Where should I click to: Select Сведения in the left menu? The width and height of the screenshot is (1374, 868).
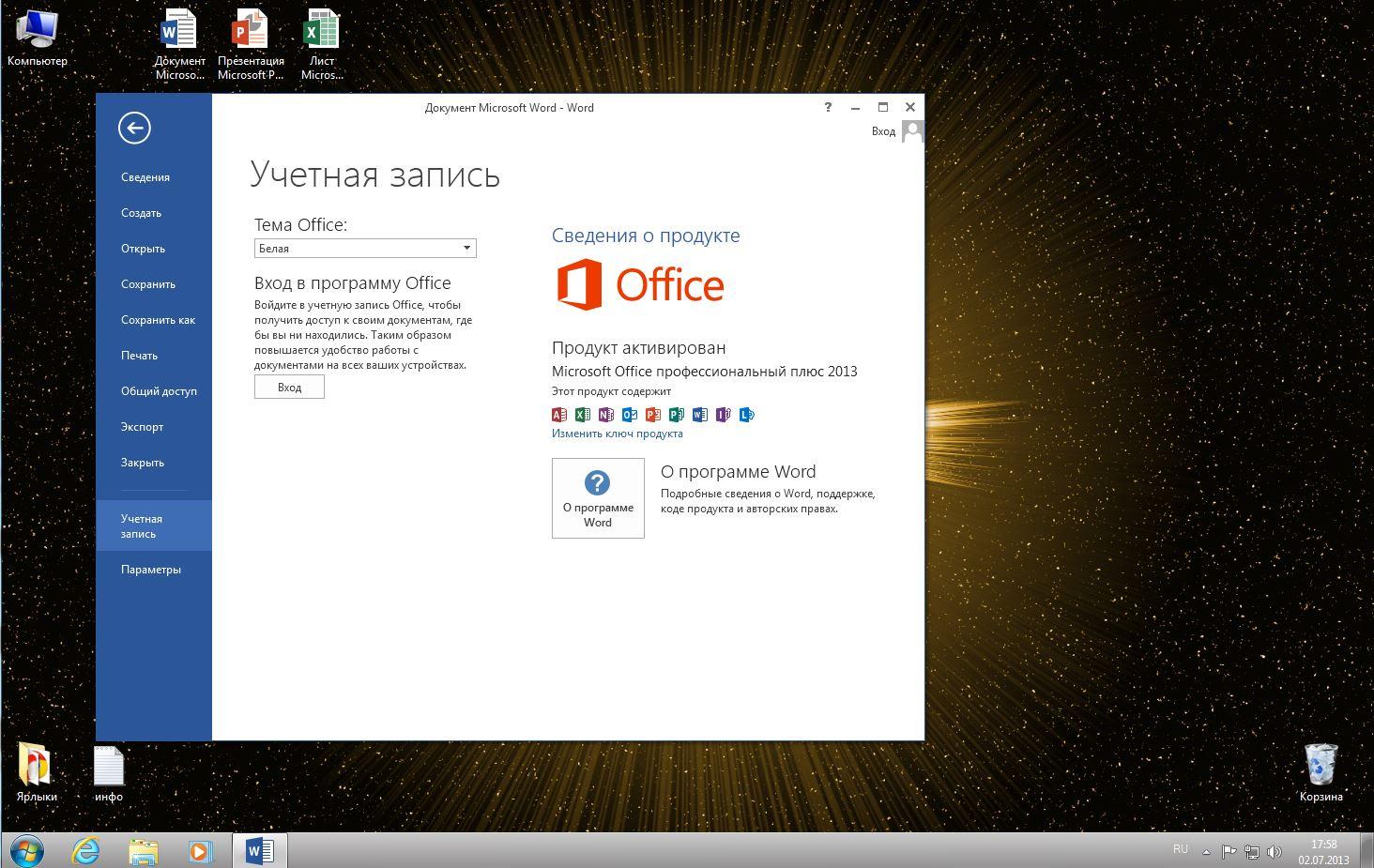click(x=145, y=177)
